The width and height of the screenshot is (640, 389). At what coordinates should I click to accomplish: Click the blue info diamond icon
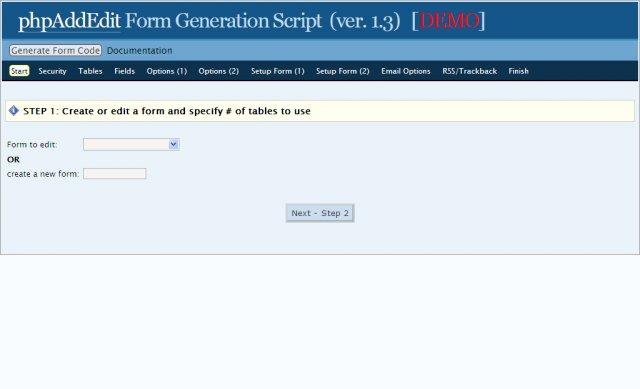pyautogui.click(x=13, y=111)
